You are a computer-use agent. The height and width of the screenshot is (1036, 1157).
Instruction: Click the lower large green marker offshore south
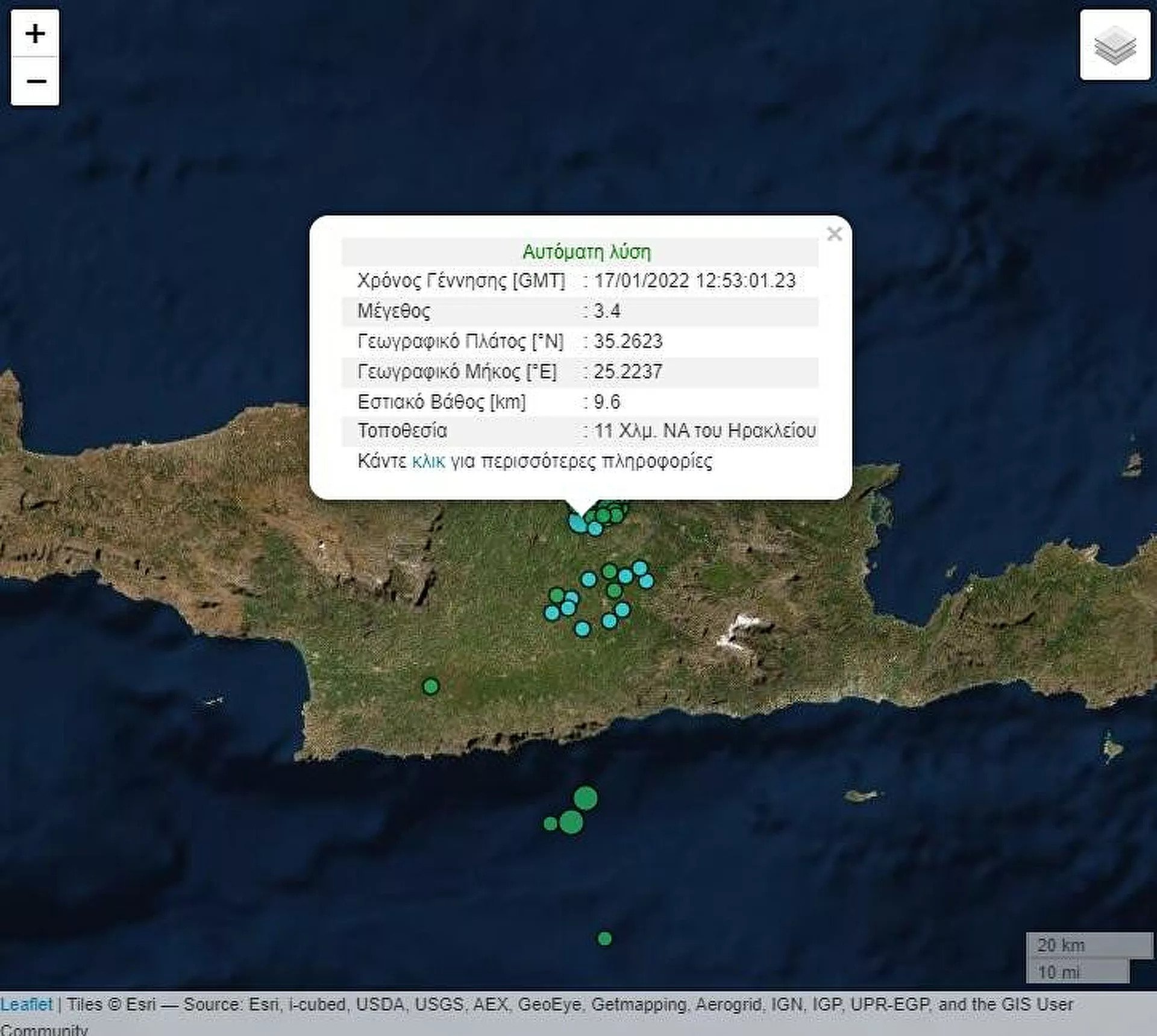pos(571,822)
